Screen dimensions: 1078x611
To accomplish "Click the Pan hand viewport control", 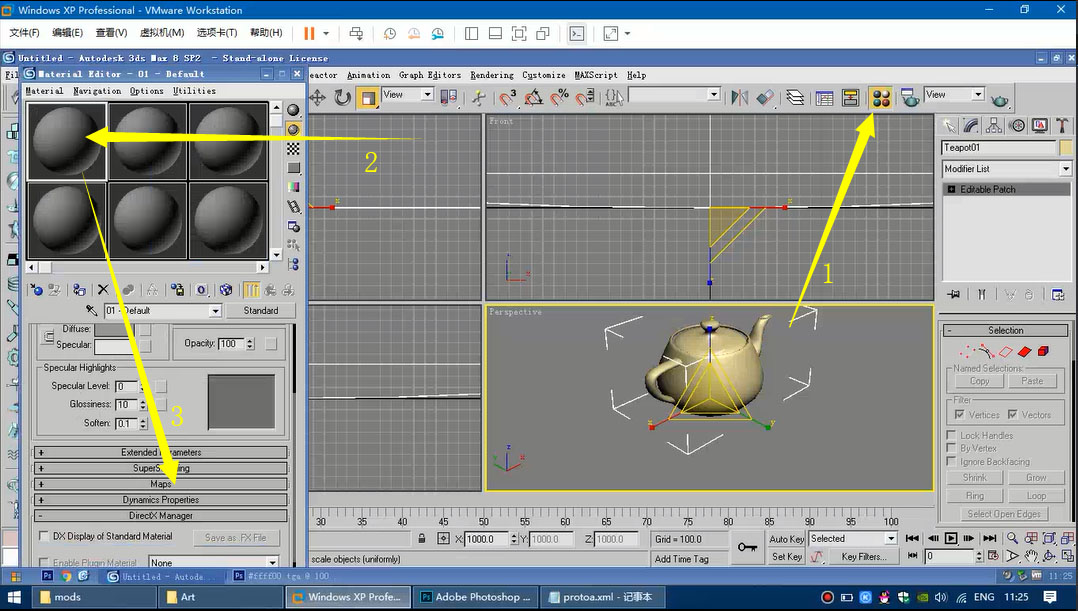I will click(x=1031, y=556).
